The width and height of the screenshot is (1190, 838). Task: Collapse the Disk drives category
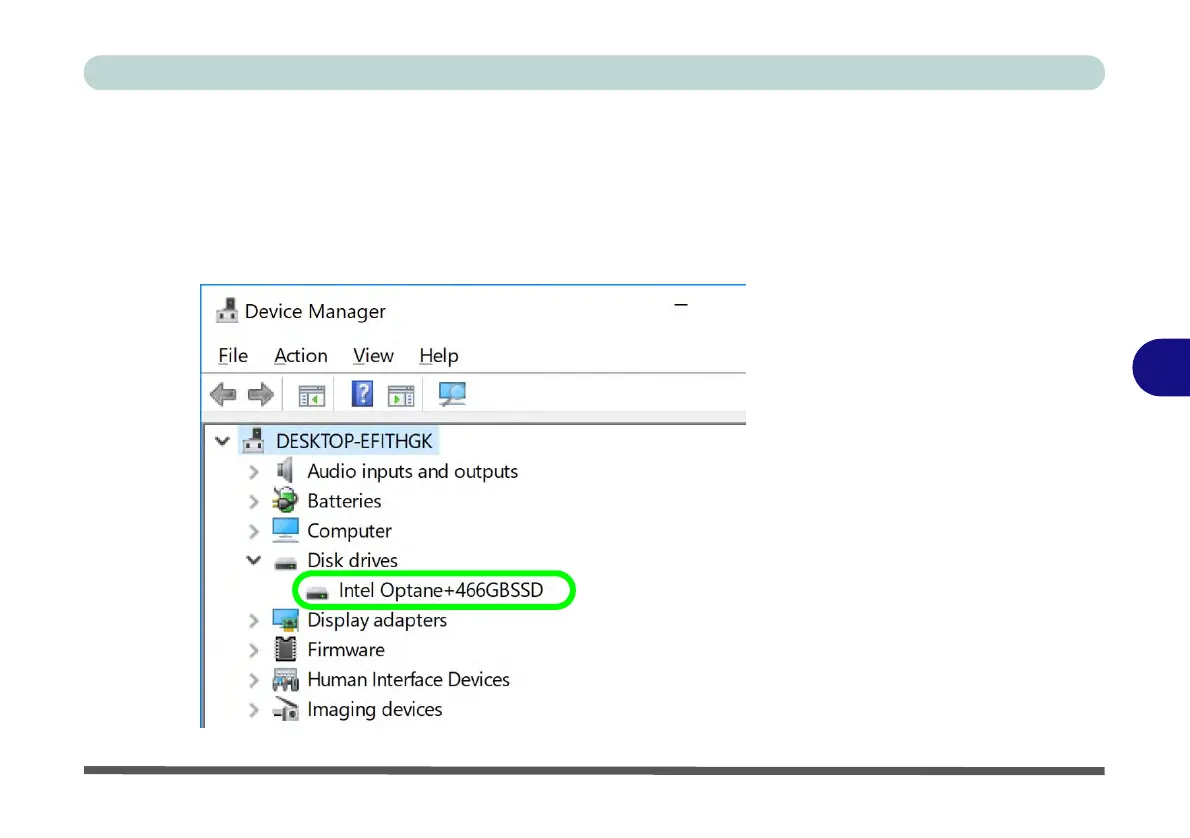253,561
